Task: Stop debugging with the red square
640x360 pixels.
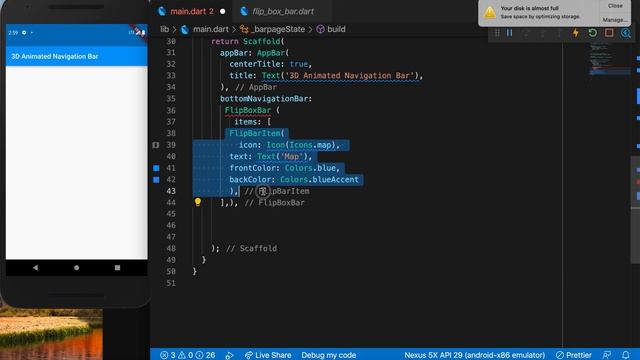Action: (x=609, y=33)
